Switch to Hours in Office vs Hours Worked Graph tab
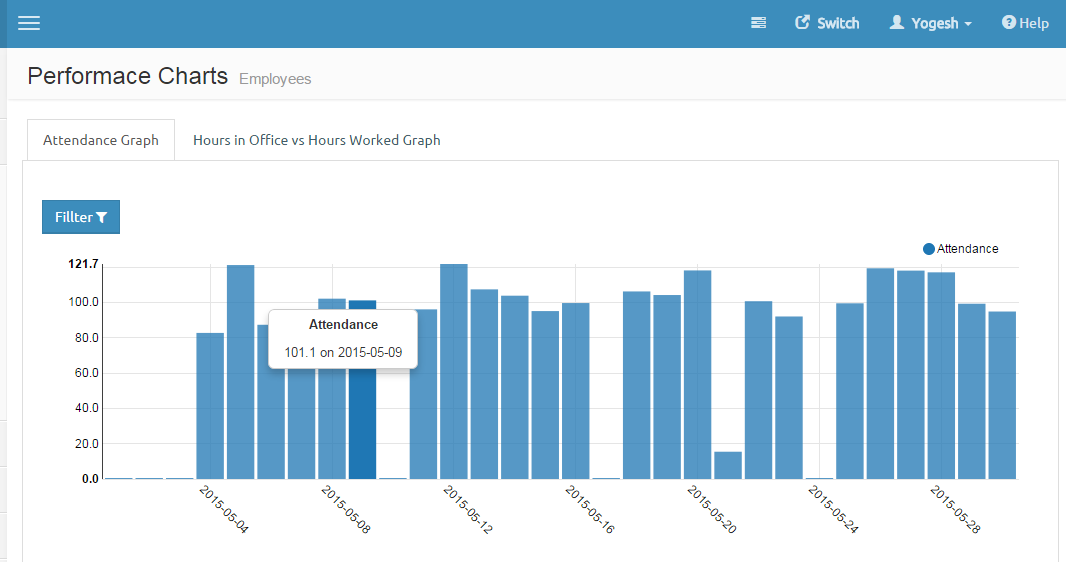The image size is (1066, 562). [x=316, y=140]
